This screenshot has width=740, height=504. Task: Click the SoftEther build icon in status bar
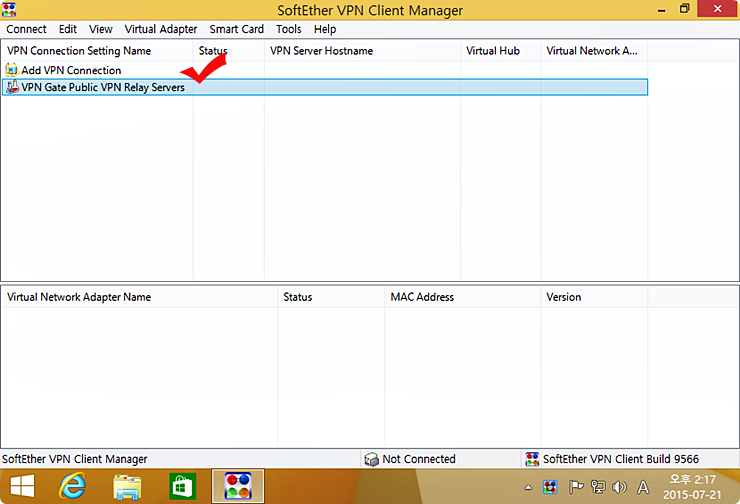[532, 459]
